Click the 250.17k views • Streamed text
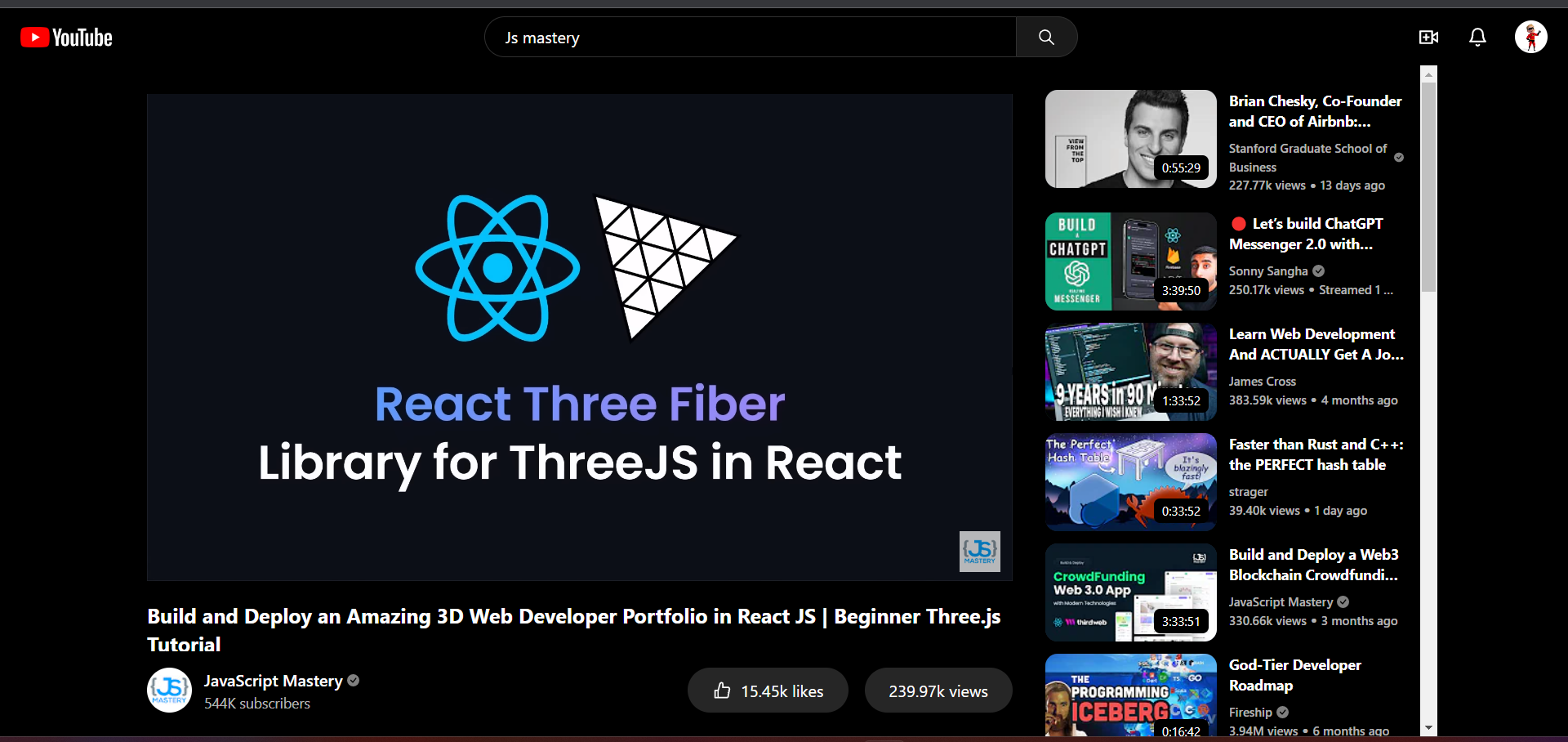The height and width of the screenshot is (742, 1568). pos(1311,290)
